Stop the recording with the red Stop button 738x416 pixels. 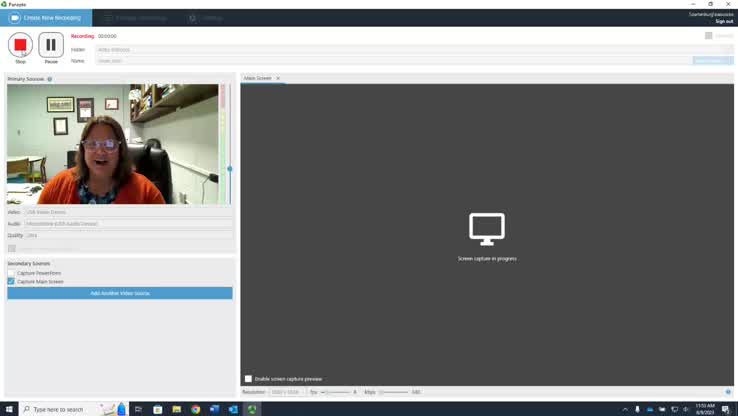(20, 45)
